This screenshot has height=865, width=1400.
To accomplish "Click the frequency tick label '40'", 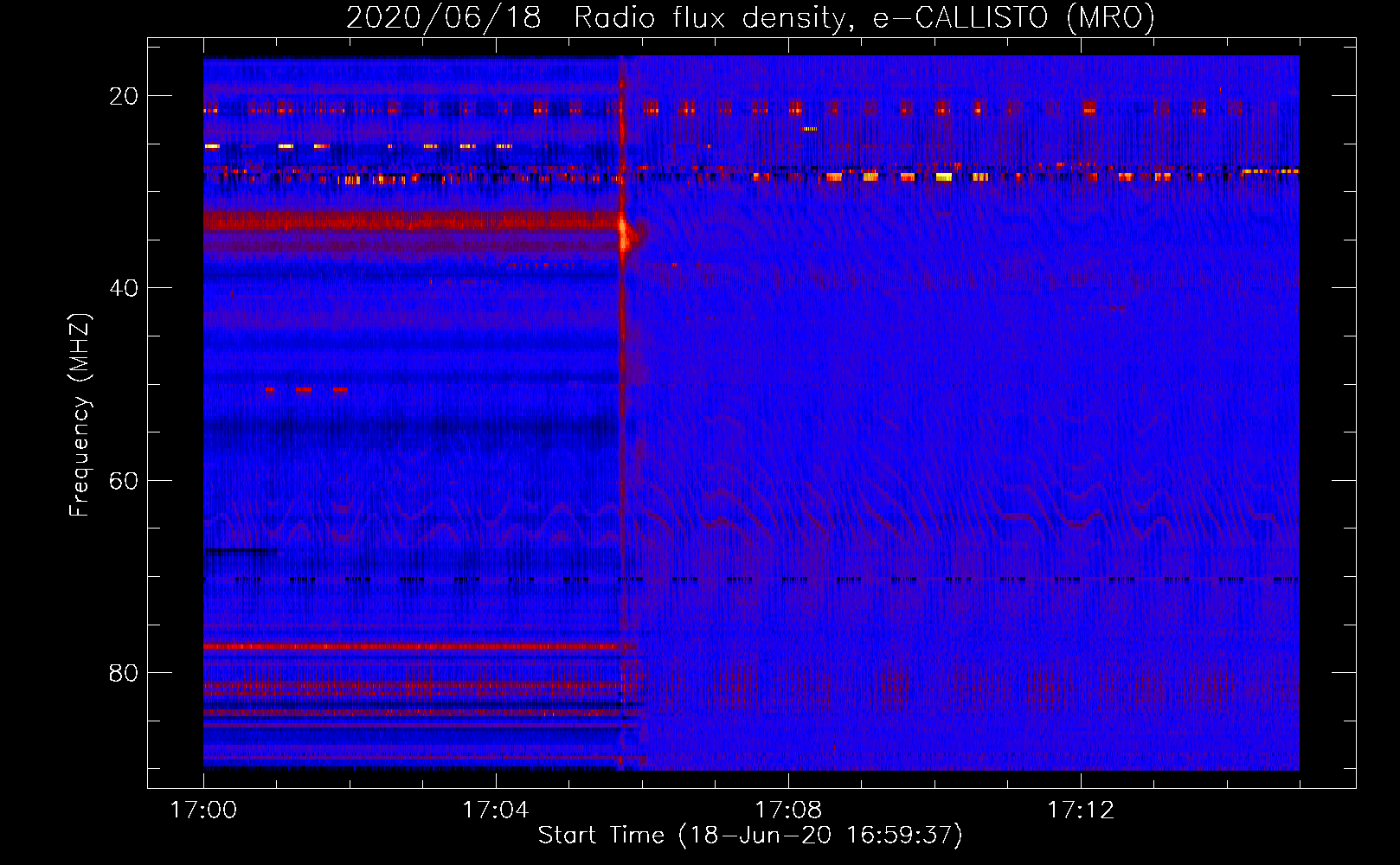I will [124, 288].
